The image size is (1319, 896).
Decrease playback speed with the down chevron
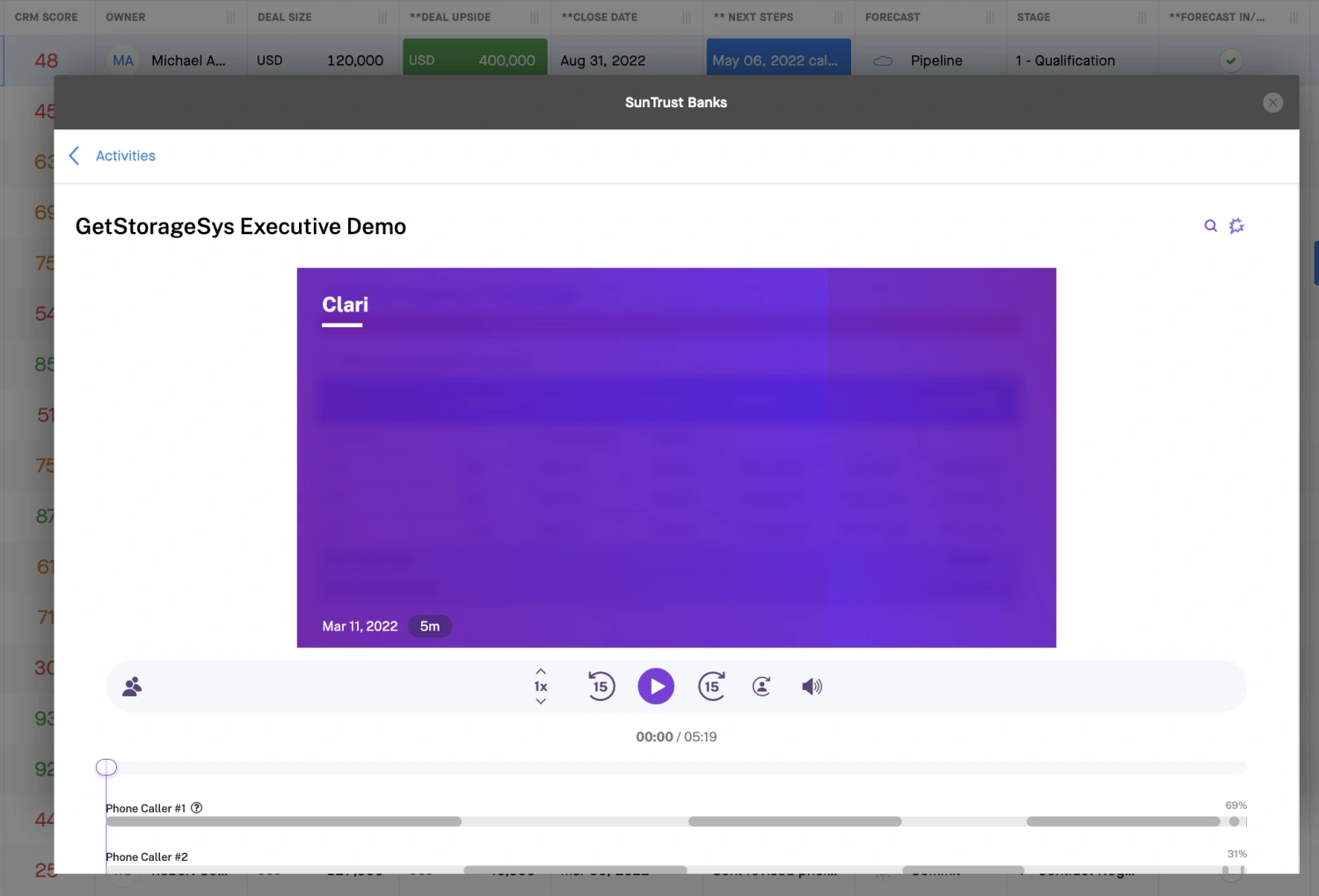point(541,702)
